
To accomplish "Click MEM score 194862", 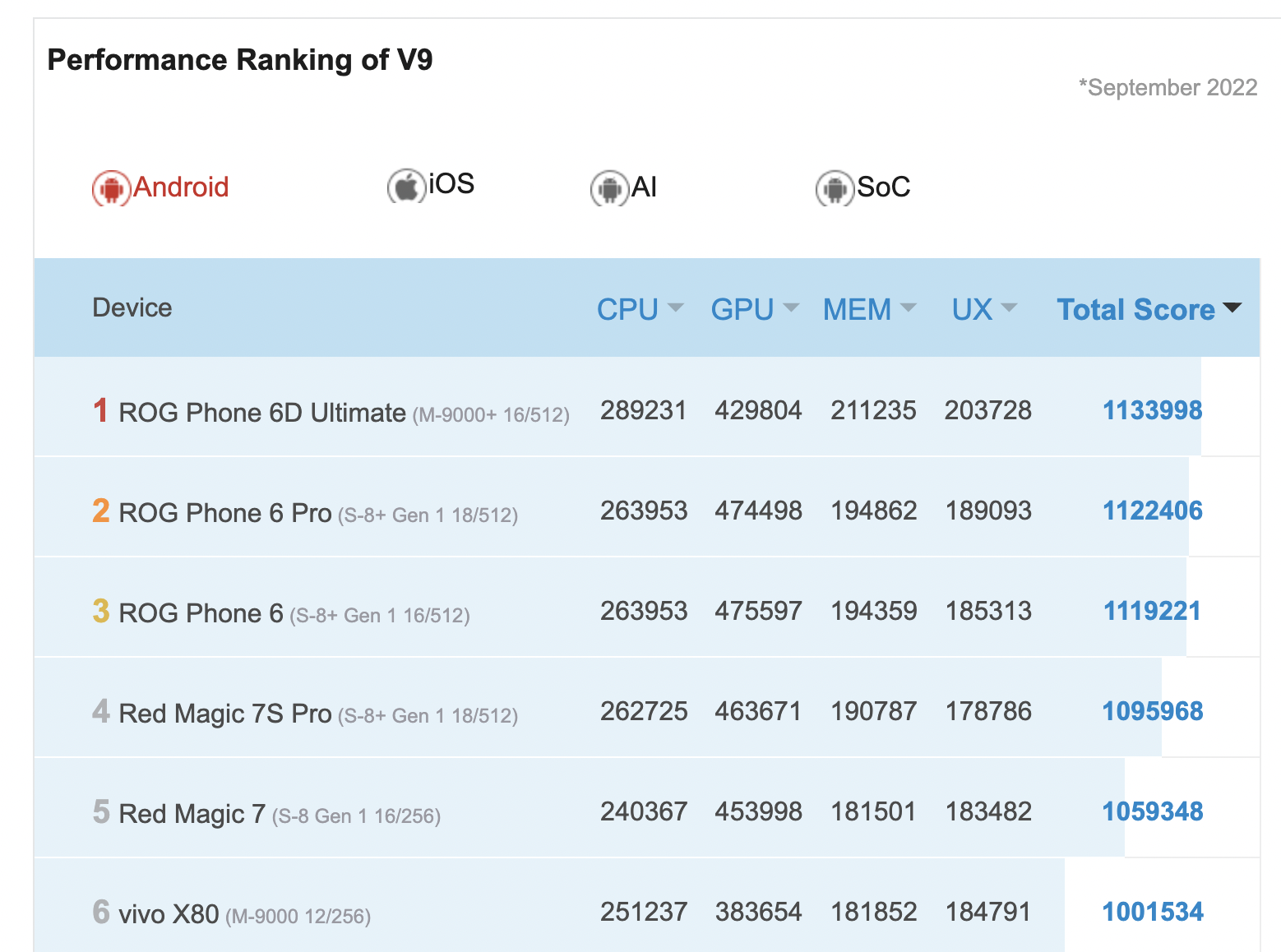I will click(873, 511).
